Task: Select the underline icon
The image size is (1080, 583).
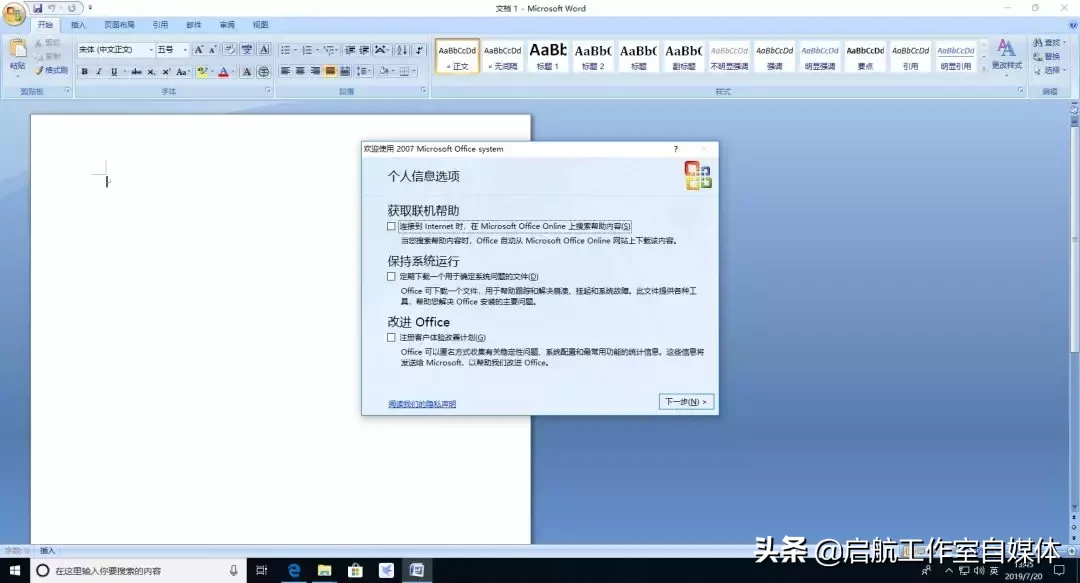Action: (x=112, y=70)
